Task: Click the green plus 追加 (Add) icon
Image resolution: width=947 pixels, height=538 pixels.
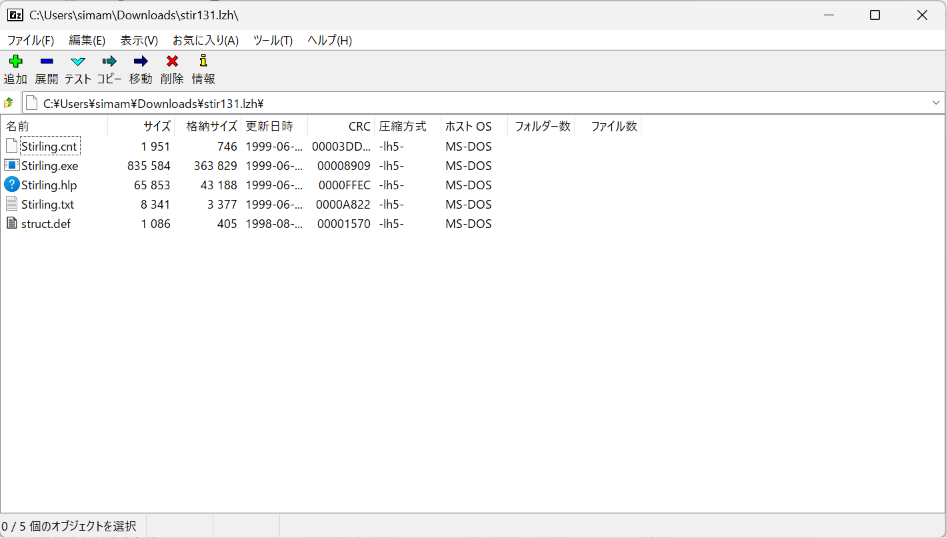Action: coord(16,61)
